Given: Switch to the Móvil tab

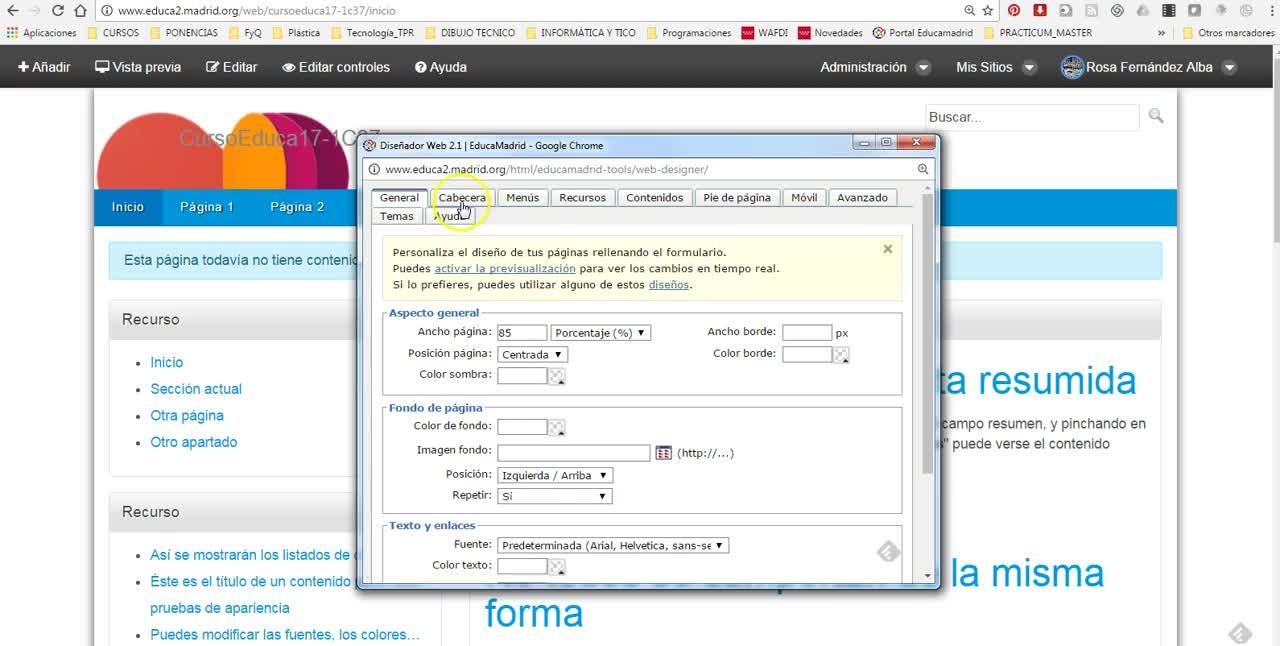Looking at the screenshot, I should point(804,198).
